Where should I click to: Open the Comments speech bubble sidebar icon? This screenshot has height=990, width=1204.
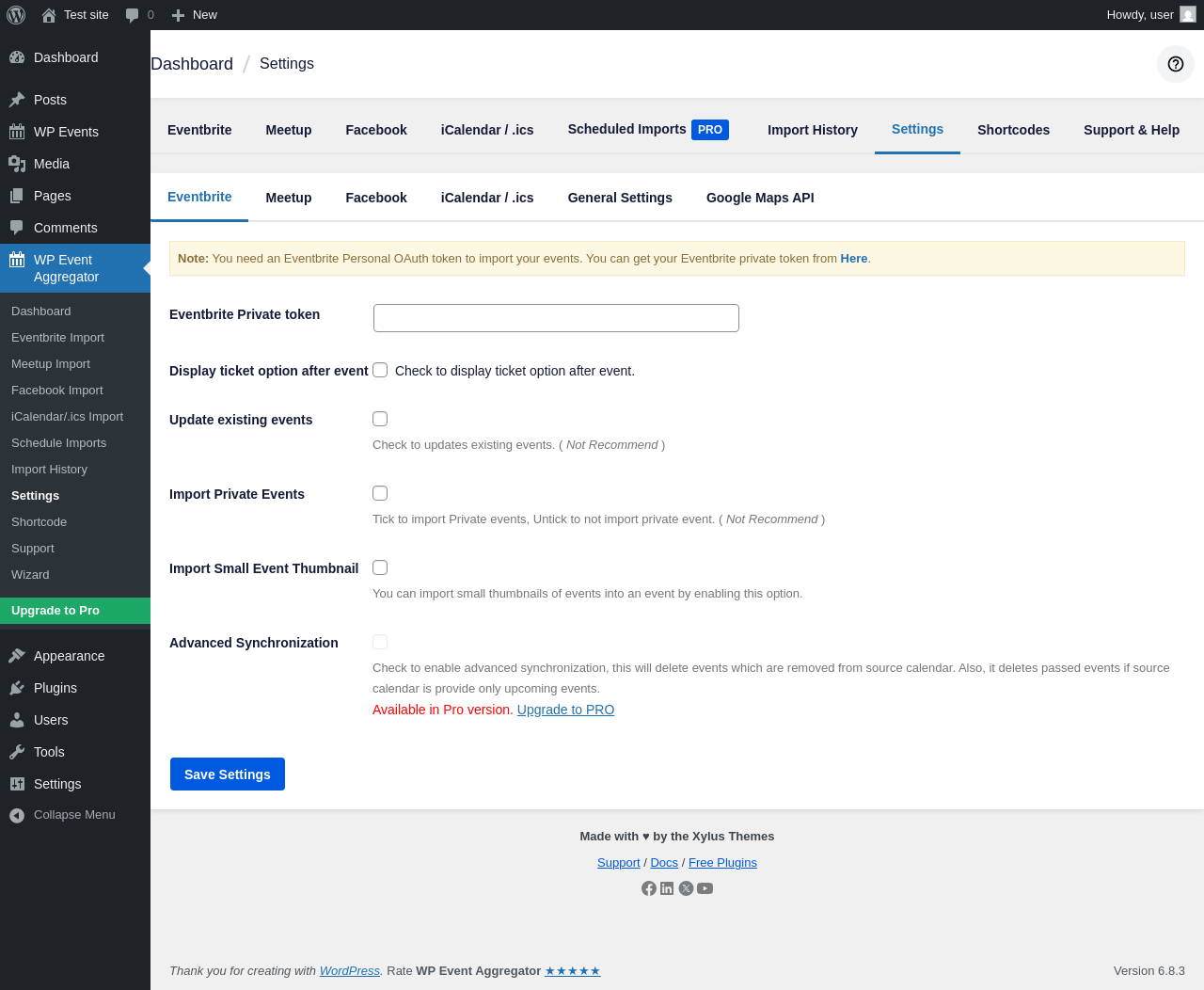pyautogui.click(x=17, y=228)
